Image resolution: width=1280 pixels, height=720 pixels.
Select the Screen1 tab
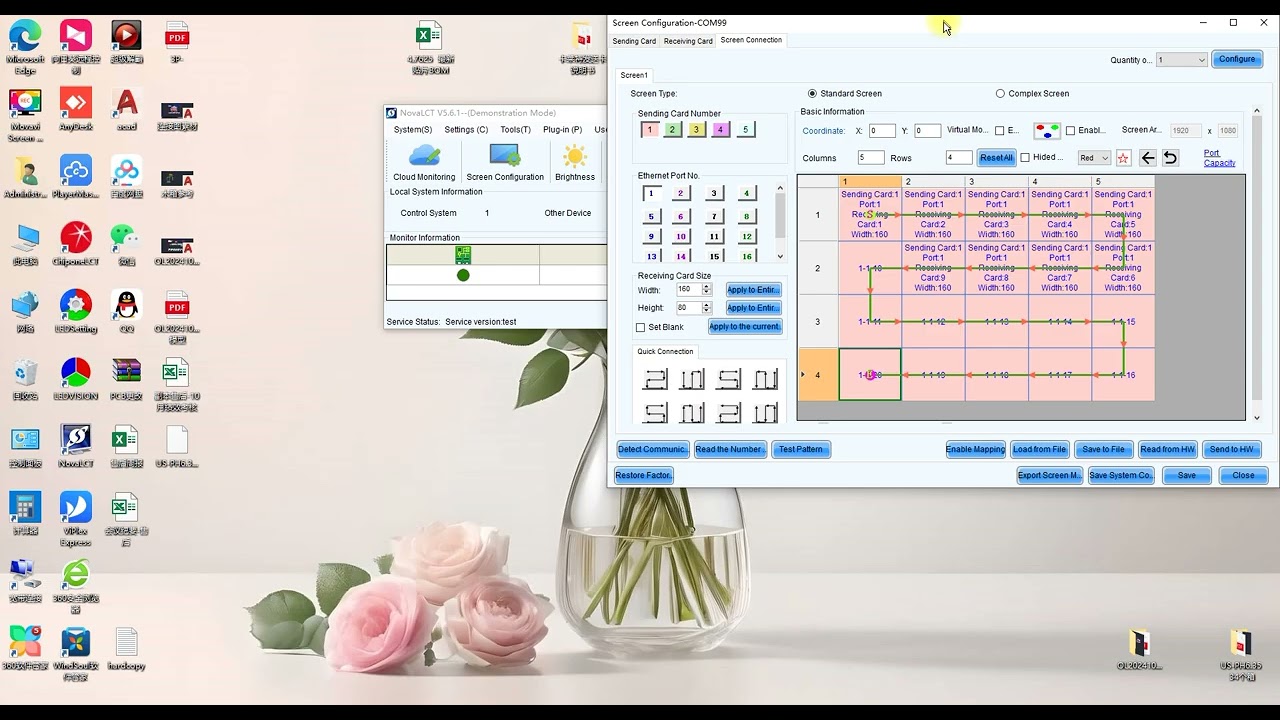click(x=634, y=76)
